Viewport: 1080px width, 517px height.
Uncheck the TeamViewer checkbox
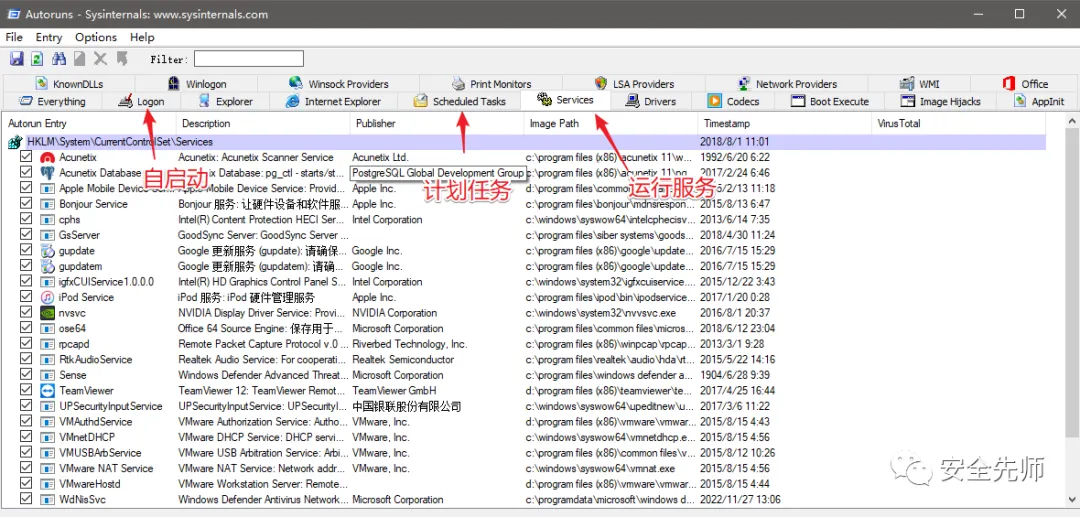point(26,390)
